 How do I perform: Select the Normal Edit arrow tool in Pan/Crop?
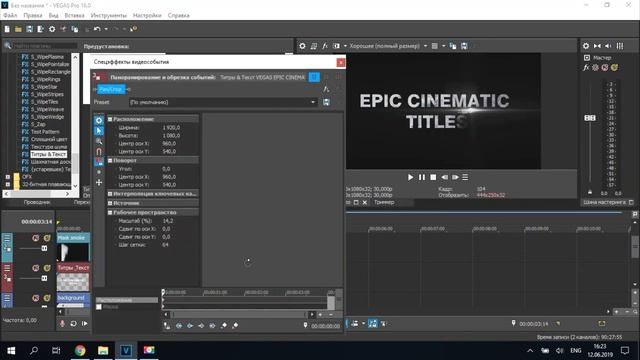pos(99,131)
